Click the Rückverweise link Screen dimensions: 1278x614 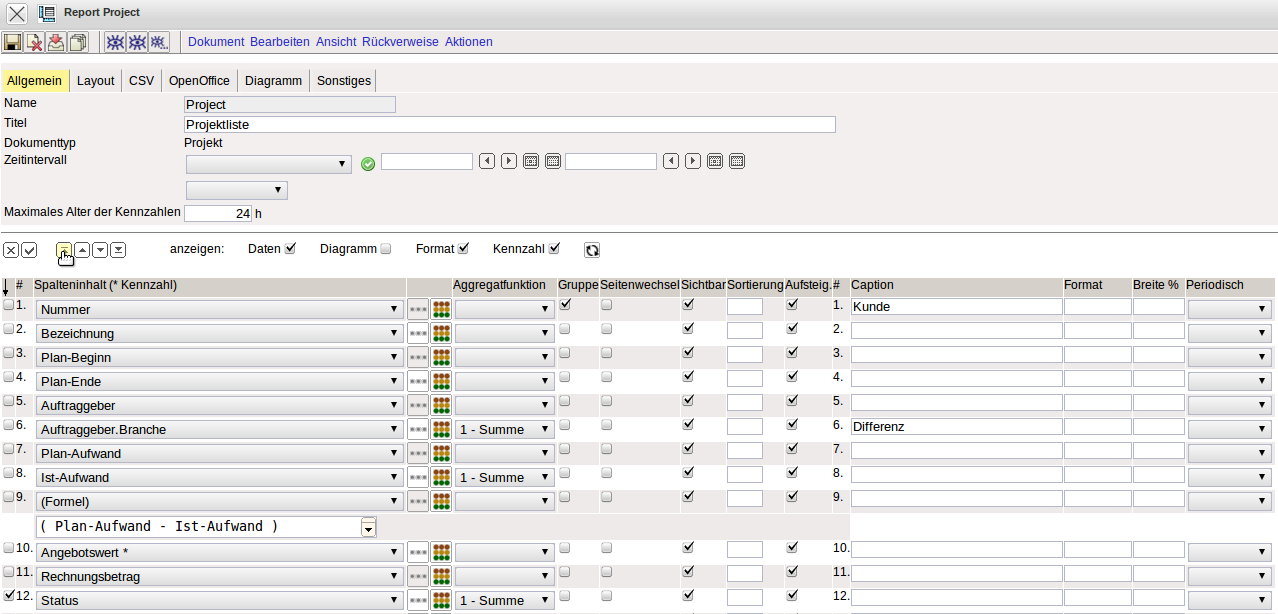point(400,42)
